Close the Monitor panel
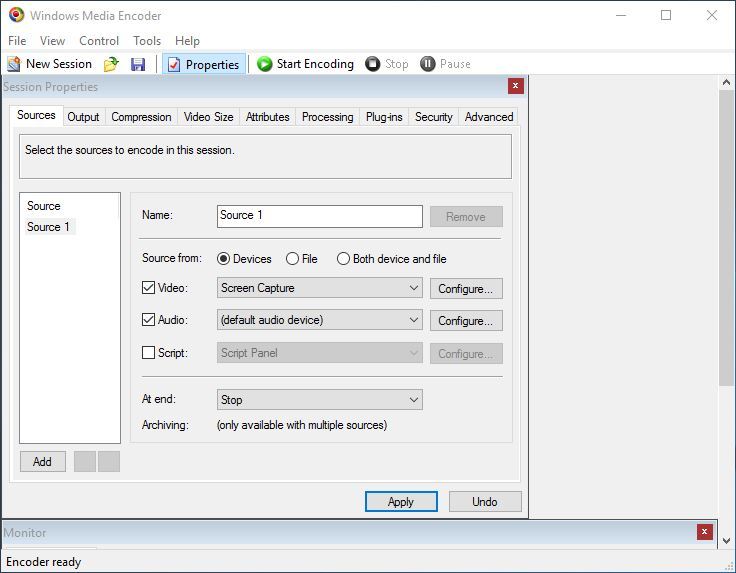The height and width of the screenshot is (573, 736). [x=704, y=532]
